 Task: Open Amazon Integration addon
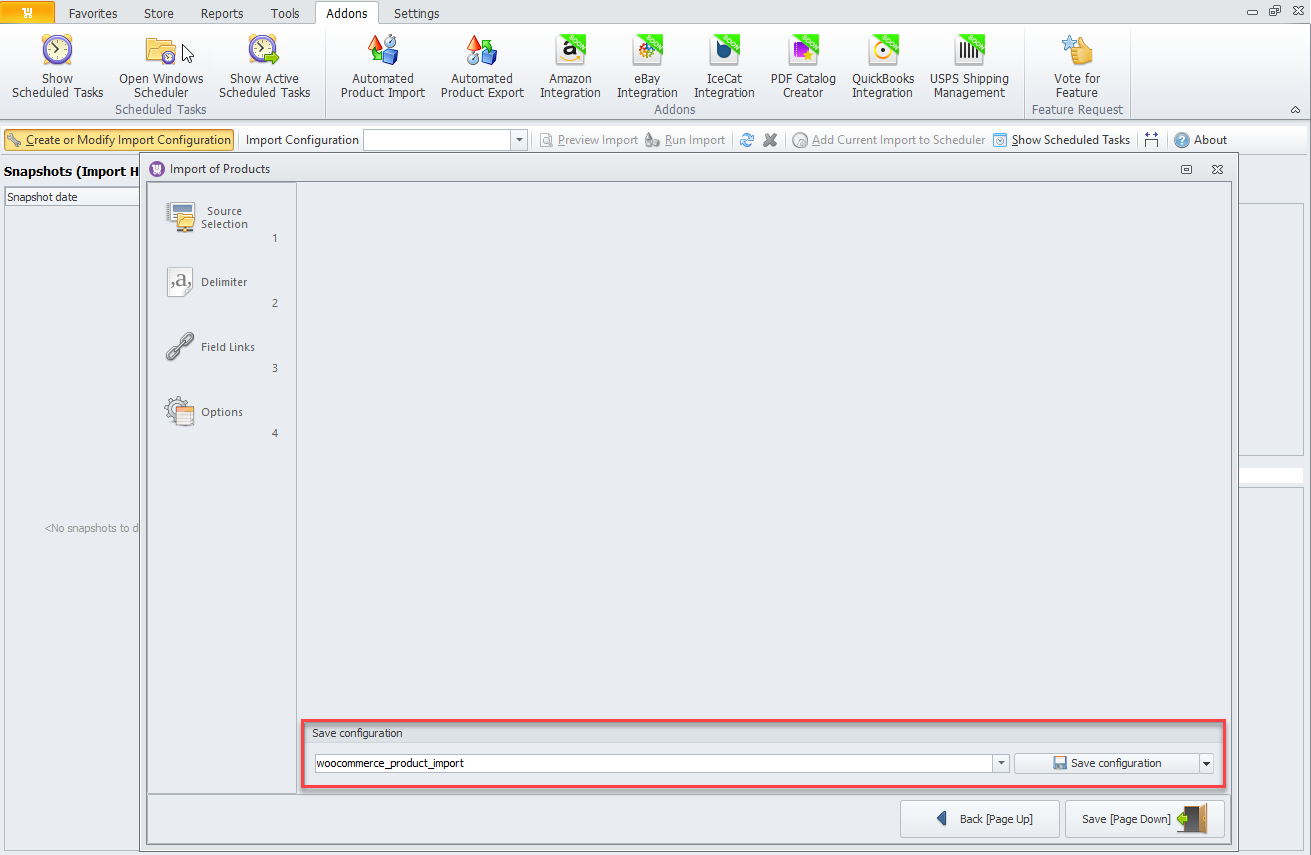570,66
